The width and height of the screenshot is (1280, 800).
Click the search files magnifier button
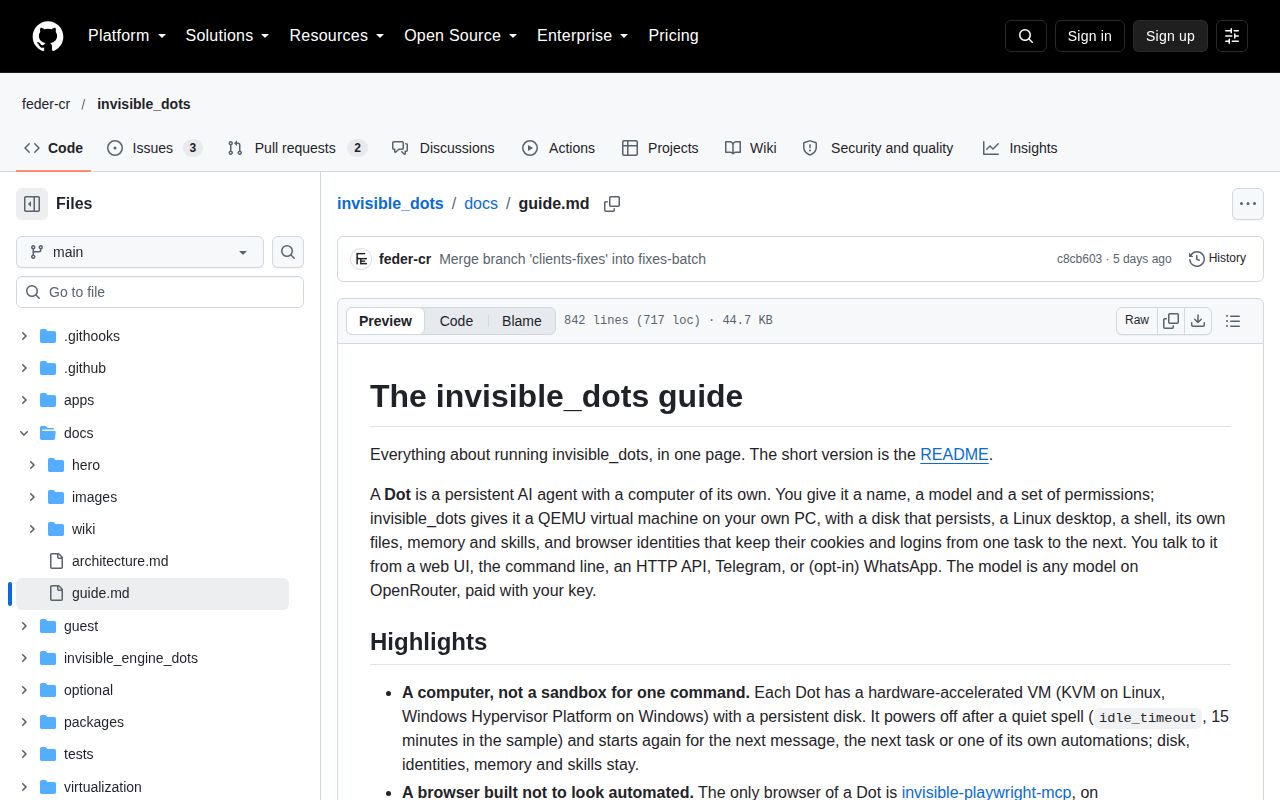[288, 252]
